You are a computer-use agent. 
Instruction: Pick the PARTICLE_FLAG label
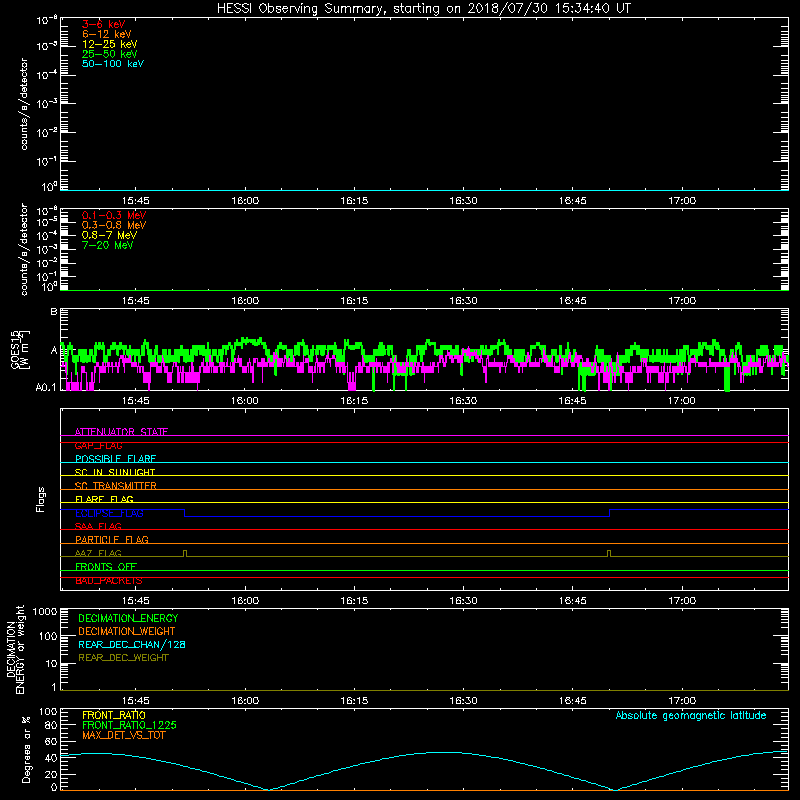pyautogui.click(x=112, y=539)
